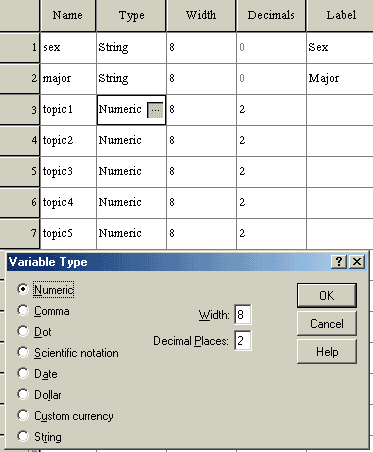Click the Decimals column header
This screenshot has width=373, height=452.
click(271, 15)
